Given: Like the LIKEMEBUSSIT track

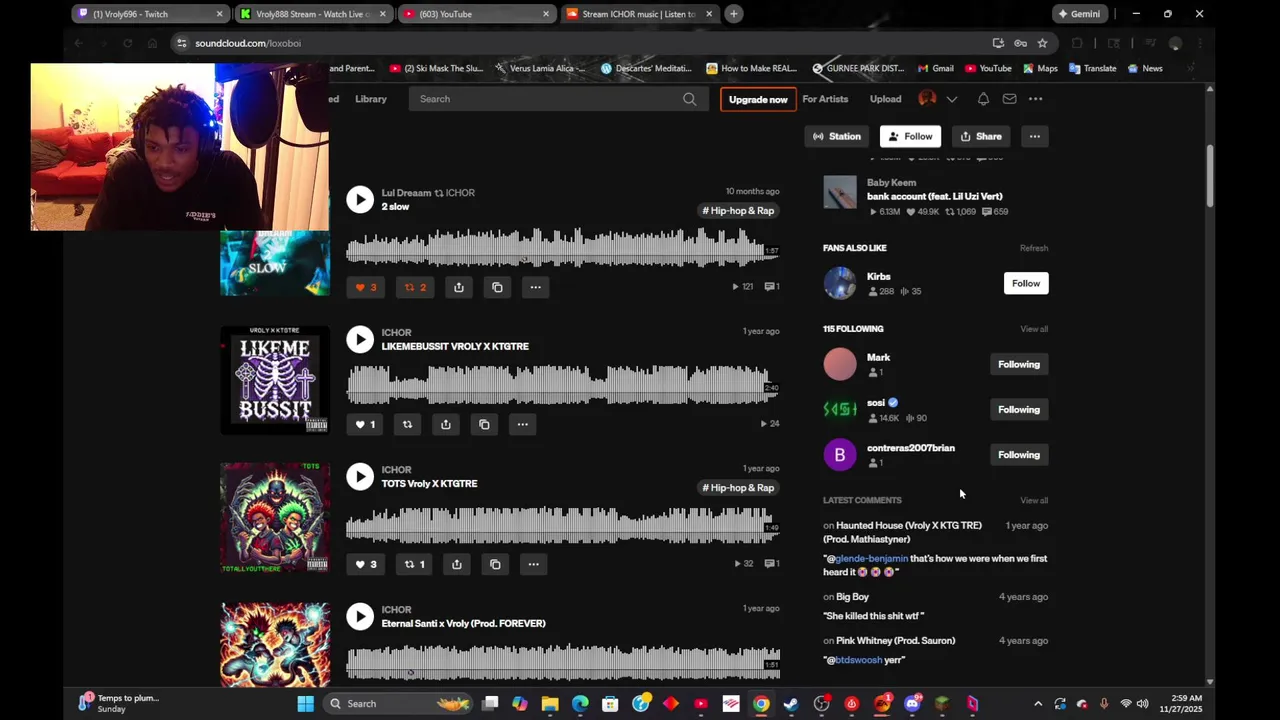Looking at the screenshot, I should [365, 424].
